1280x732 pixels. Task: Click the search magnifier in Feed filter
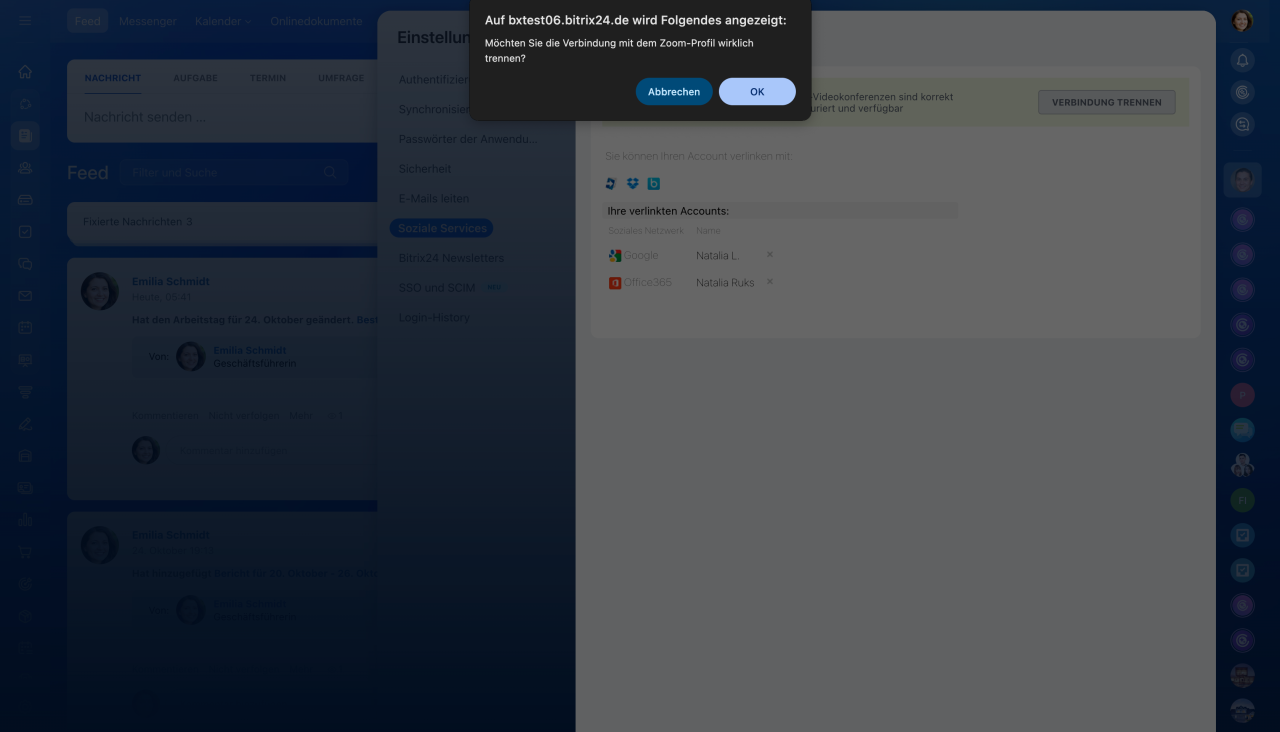coord(330,172)
